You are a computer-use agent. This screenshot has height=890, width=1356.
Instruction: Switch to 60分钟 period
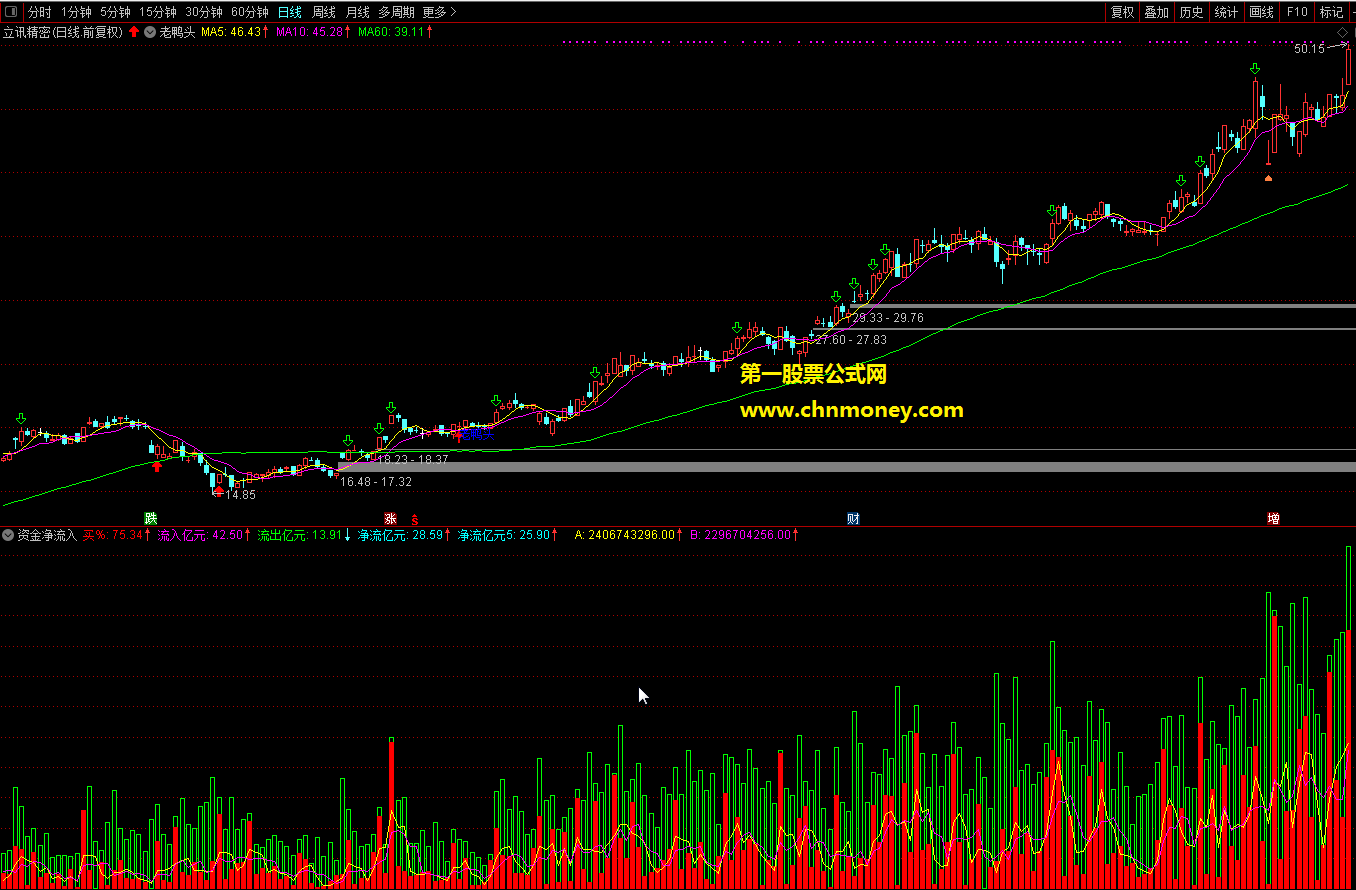(x=250, y=12)
